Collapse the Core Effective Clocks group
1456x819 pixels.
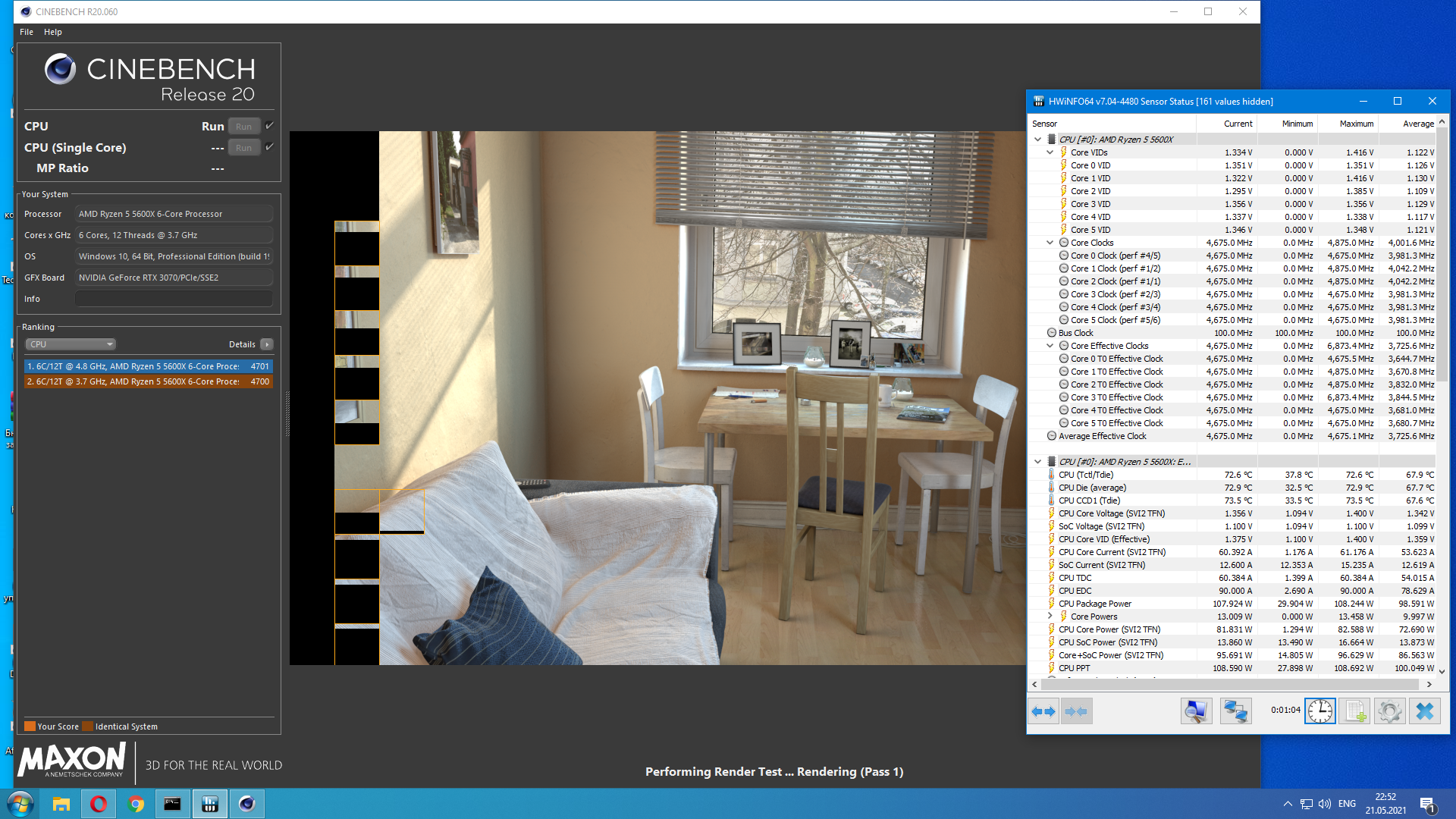[1050, 346]
